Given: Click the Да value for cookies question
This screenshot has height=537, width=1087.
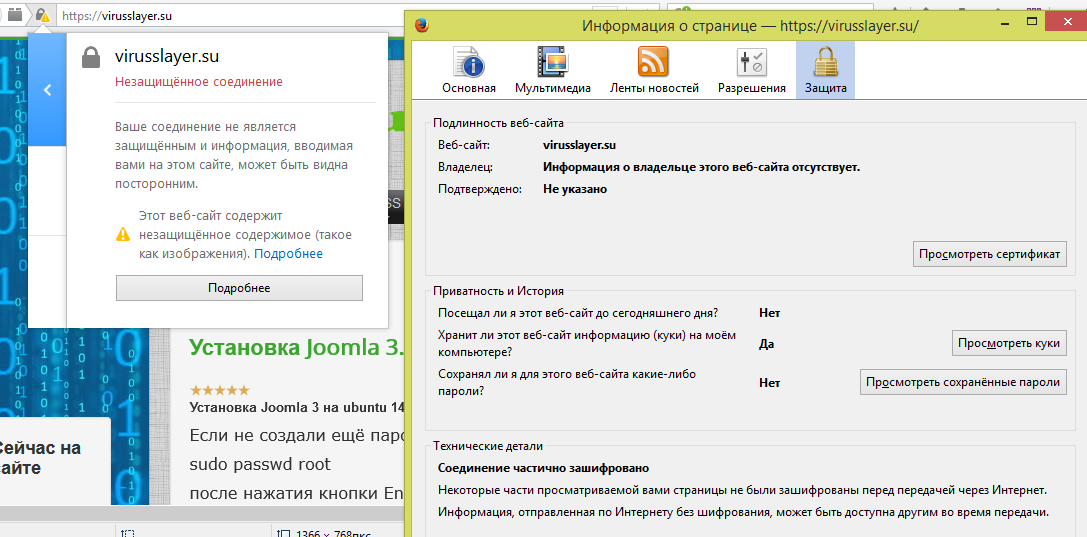Looking at the screenshot, I should (766, 344).
